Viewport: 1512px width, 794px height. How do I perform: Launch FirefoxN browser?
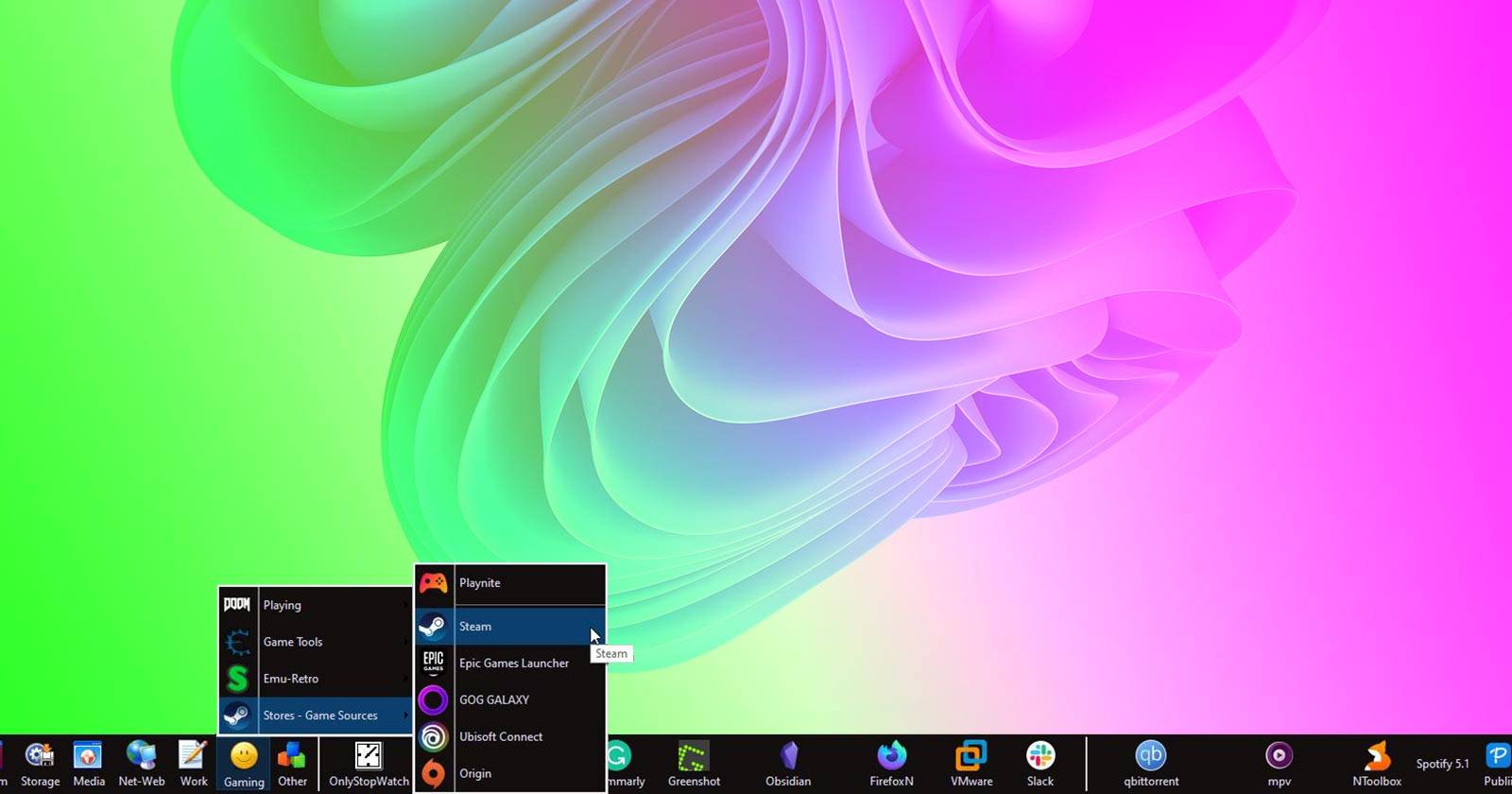click(891, 765)
